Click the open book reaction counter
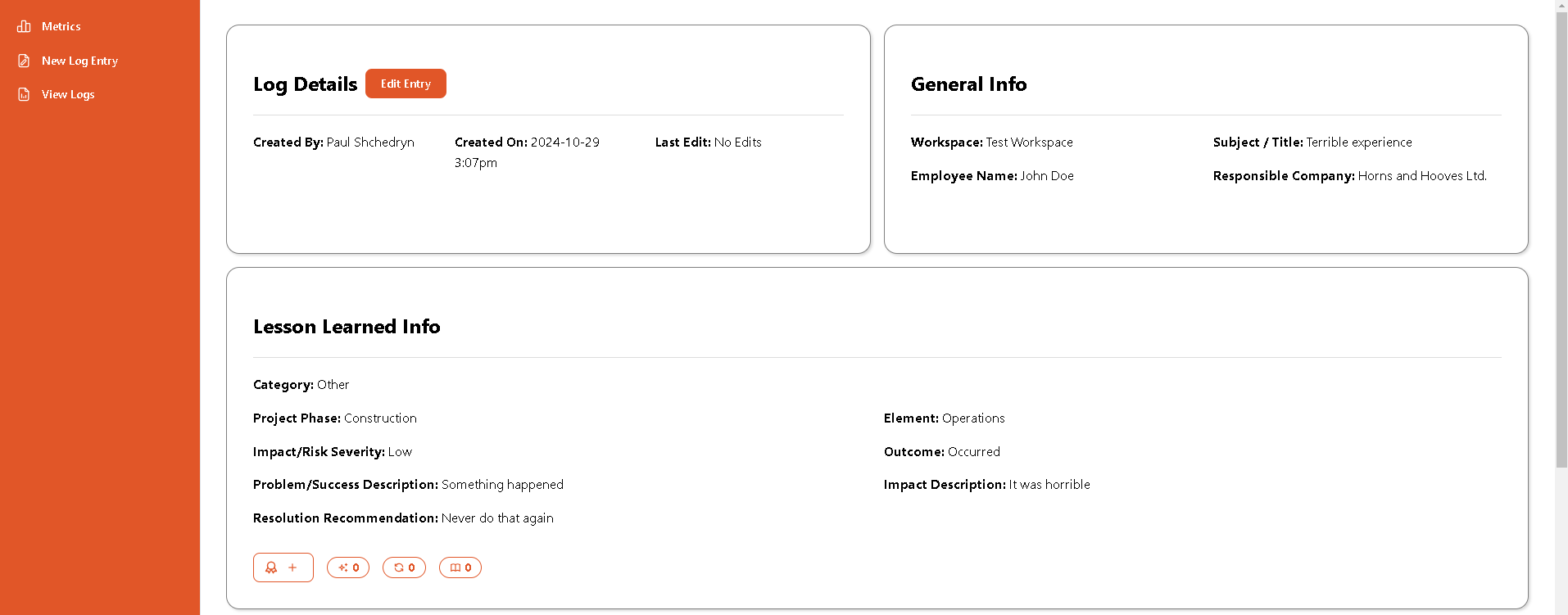1568x615 pixels. coord(460,568)
